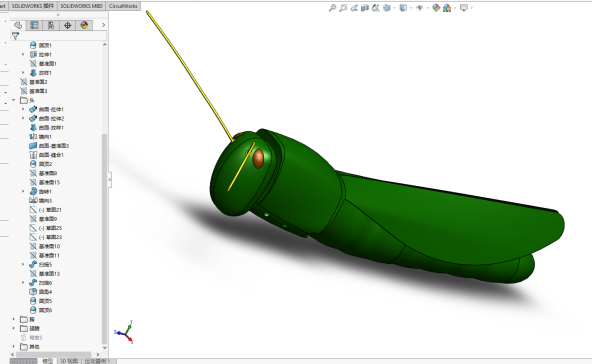Viewport: 592px width, 364px height.
Task: Select the Zoom to Area tool
Action: (x=343, y=8)
